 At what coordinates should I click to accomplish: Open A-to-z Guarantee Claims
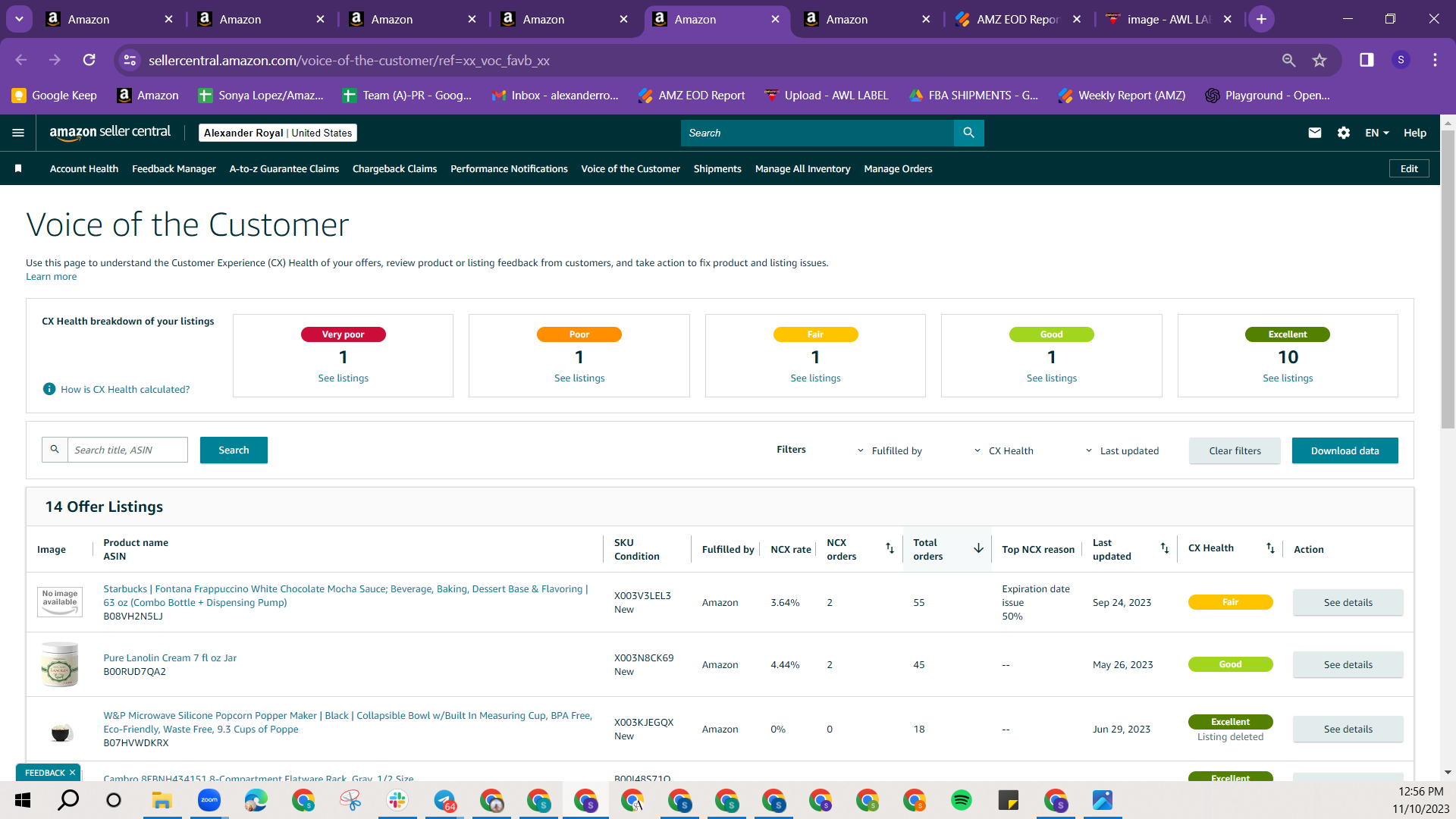click(x=284, y=168)
